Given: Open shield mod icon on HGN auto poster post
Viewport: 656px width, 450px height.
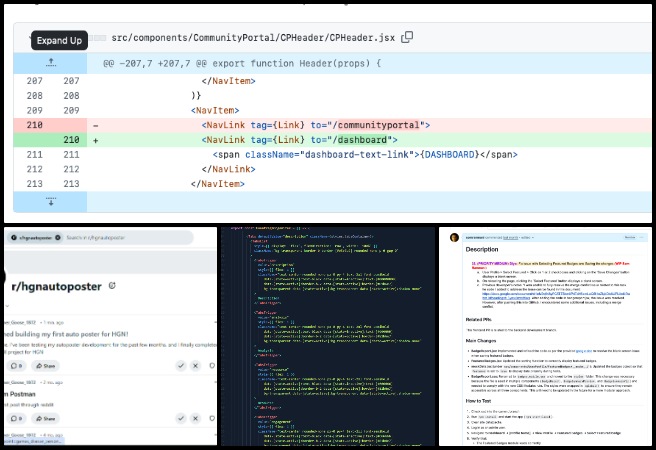Looking at the screenshot, I should [x=212, y=366].
